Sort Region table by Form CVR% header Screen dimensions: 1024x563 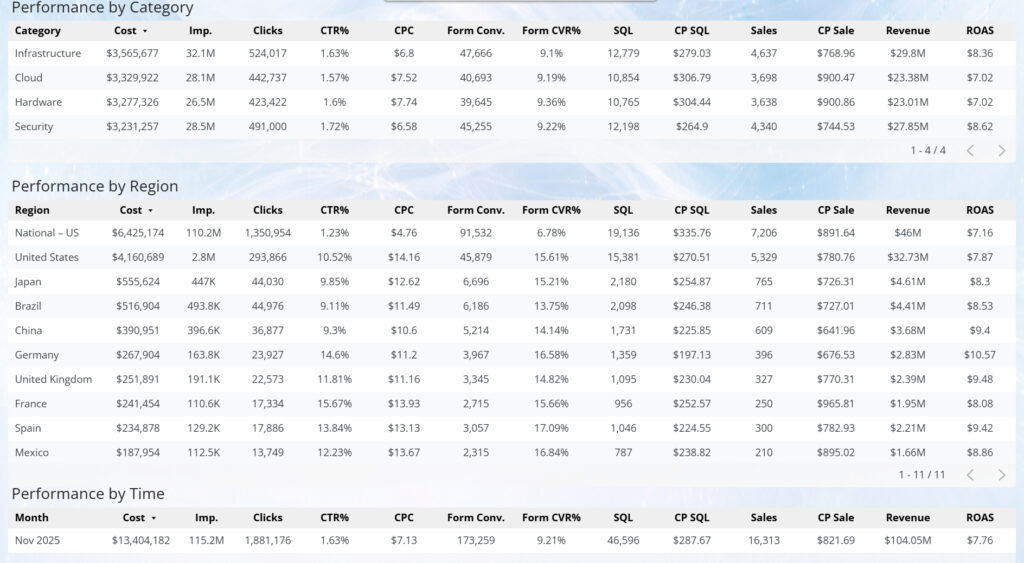(551, 211)
